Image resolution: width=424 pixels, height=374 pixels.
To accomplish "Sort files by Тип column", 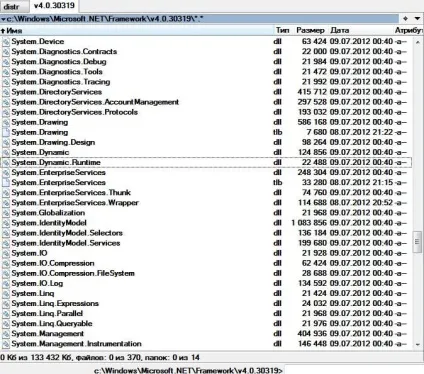I will (282, 30).
